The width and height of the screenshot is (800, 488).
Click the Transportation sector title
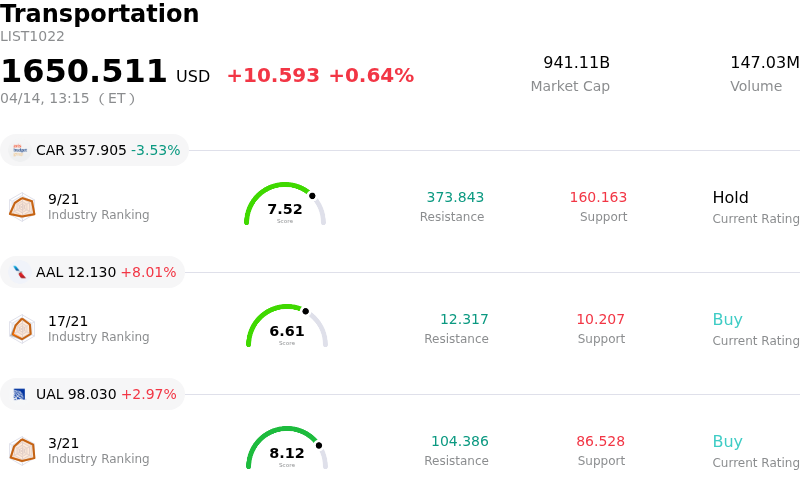(x=100, y=14)
